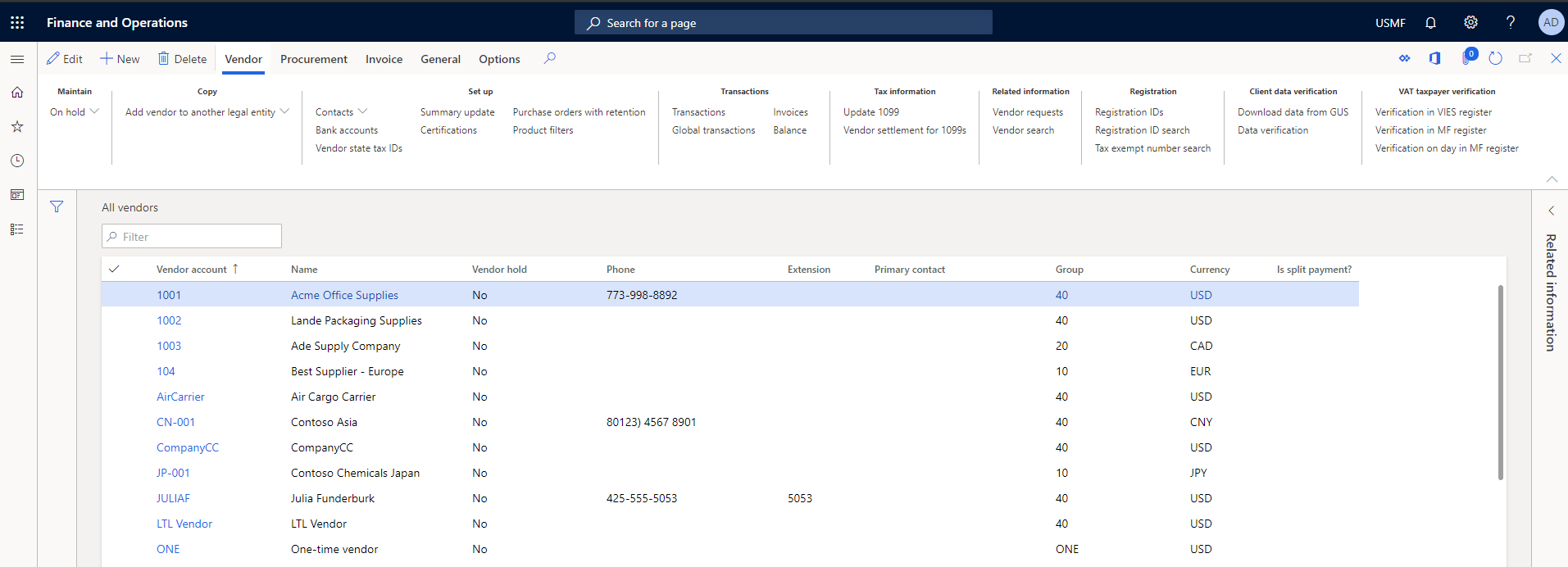Image resolution: width=1568 pixels, height=567 pixels.
Task: Click the Edit pencil button
Action: [x=65, y=59]
